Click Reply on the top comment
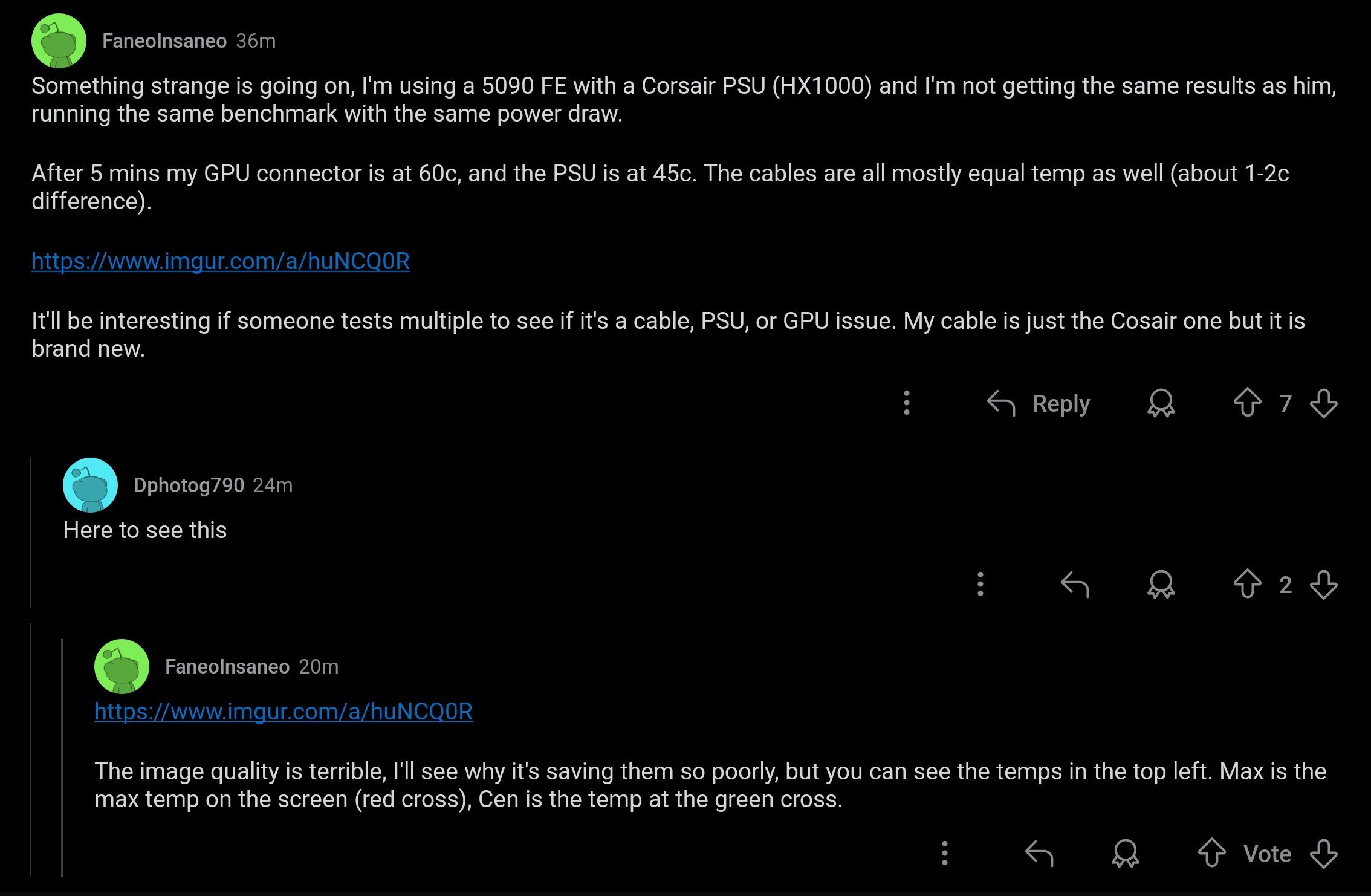1371x896 pixels. (1038, 403)
